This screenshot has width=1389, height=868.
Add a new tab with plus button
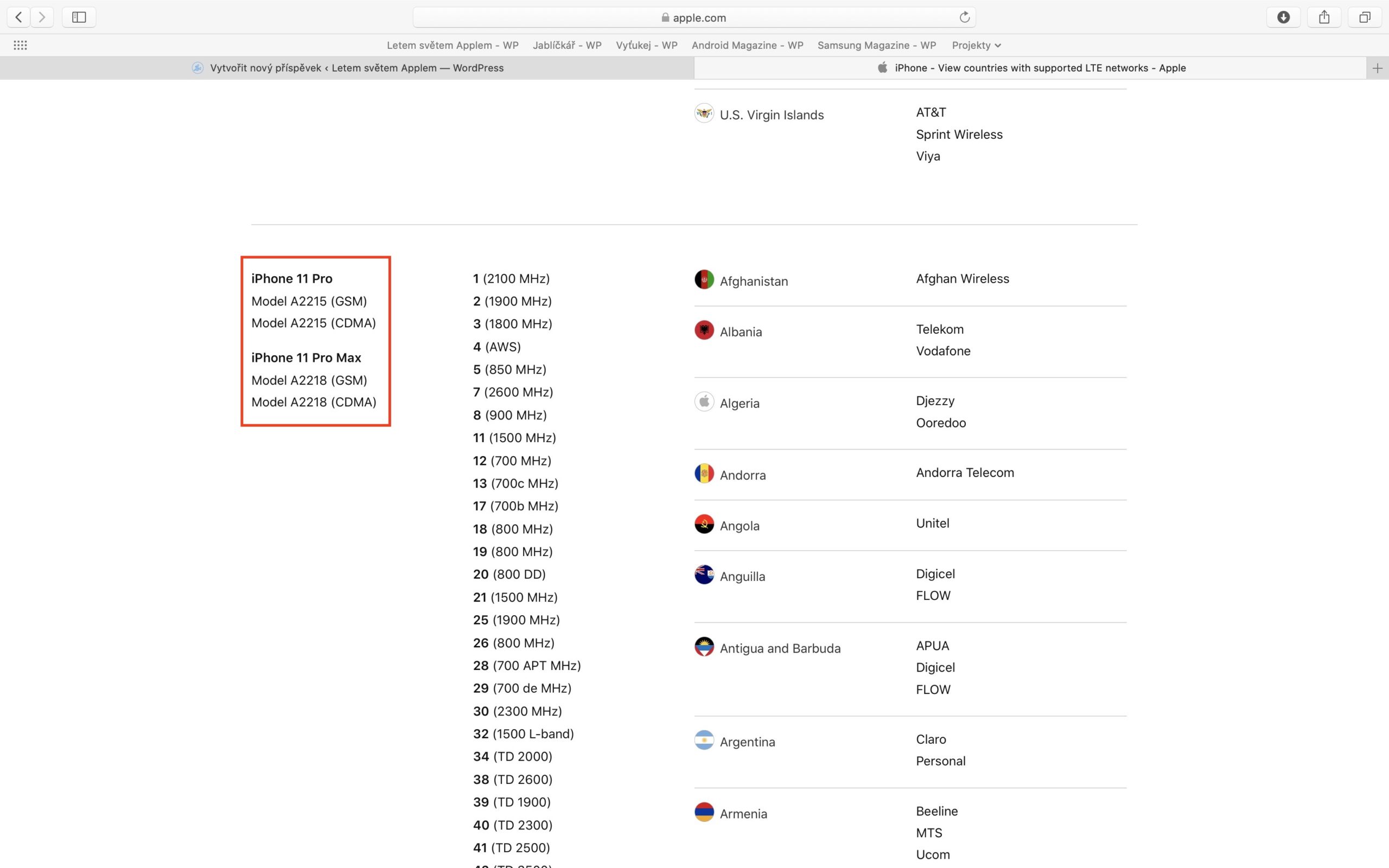point(1377,68)
